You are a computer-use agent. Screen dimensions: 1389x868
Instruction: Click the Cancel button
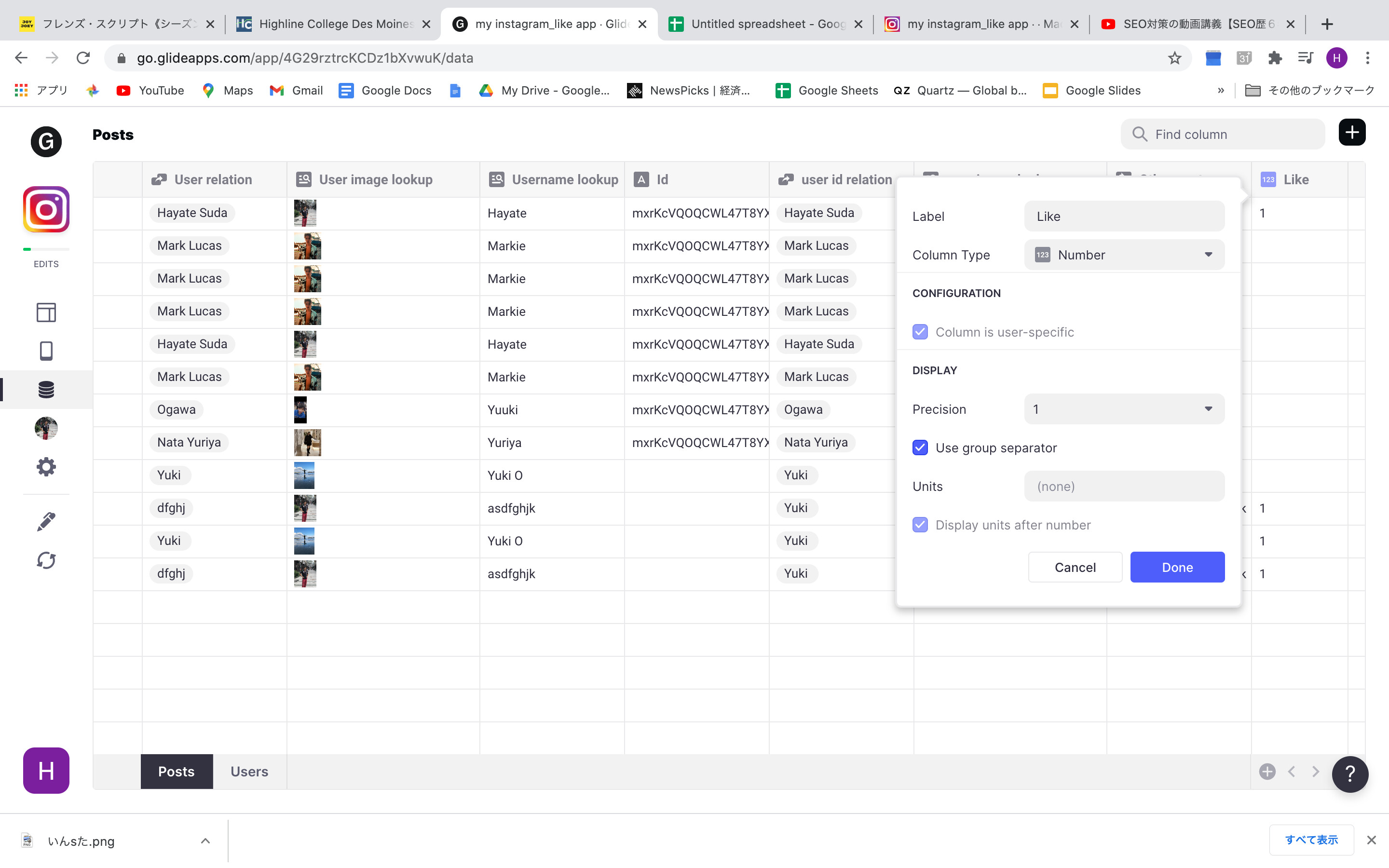pyautogui.click(x=1075, y=567)
